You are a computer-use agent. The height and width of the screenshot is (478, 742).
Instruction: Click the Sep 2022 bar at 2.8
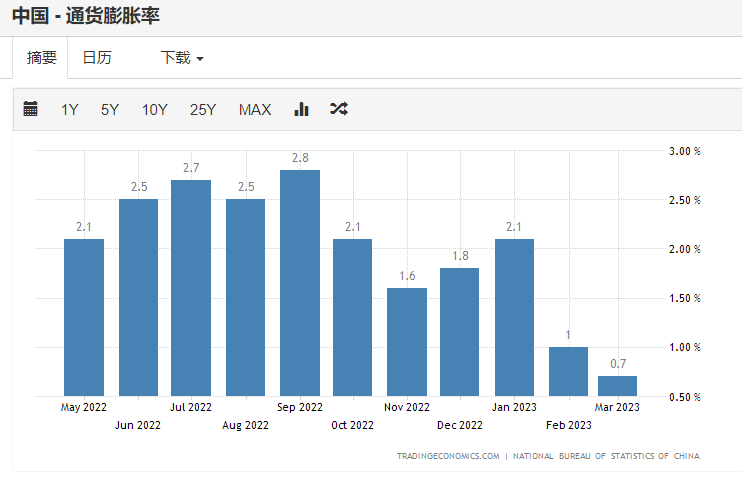coord(300,283)
